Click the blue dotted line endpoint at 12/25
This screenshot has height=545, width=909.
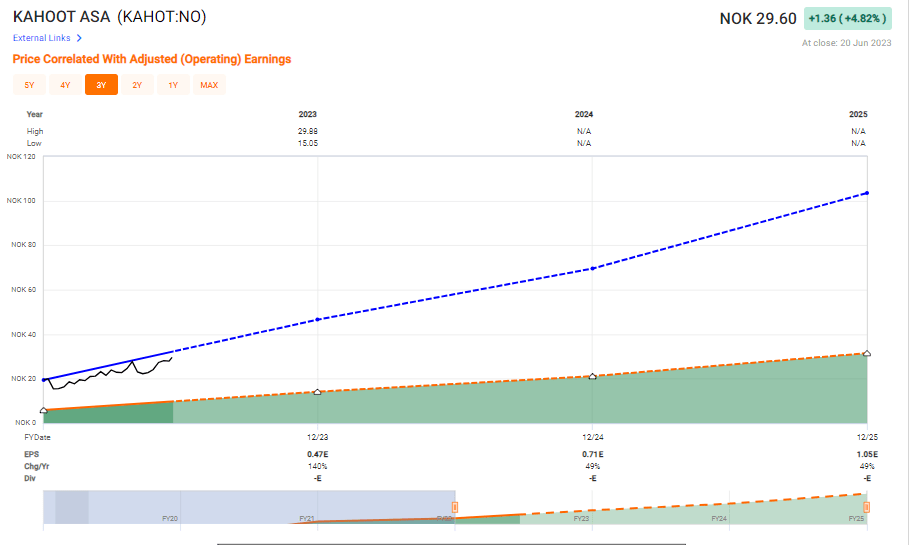click(867, 193)
